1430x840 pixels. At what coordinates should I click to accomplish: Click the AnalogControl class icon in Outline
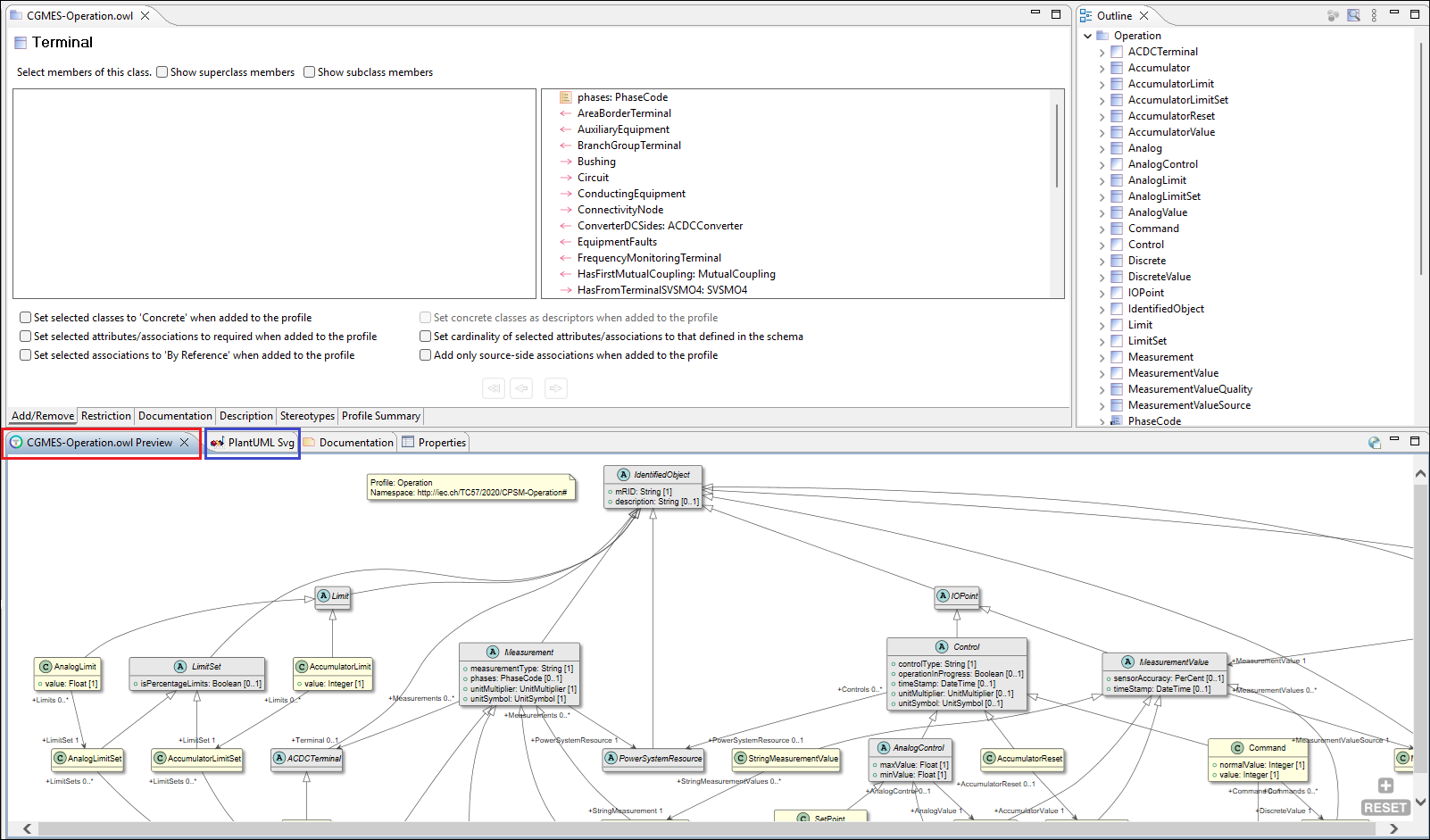pos(1117,164)
